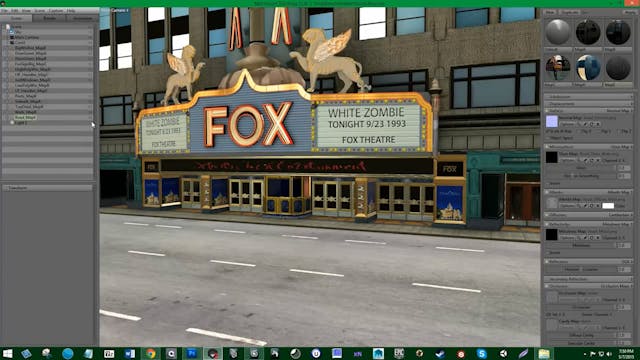This screenshot has width=640, height=360.
Task: Expand the Surface normal map model dropdown
Action: click(x=619, y=111)
